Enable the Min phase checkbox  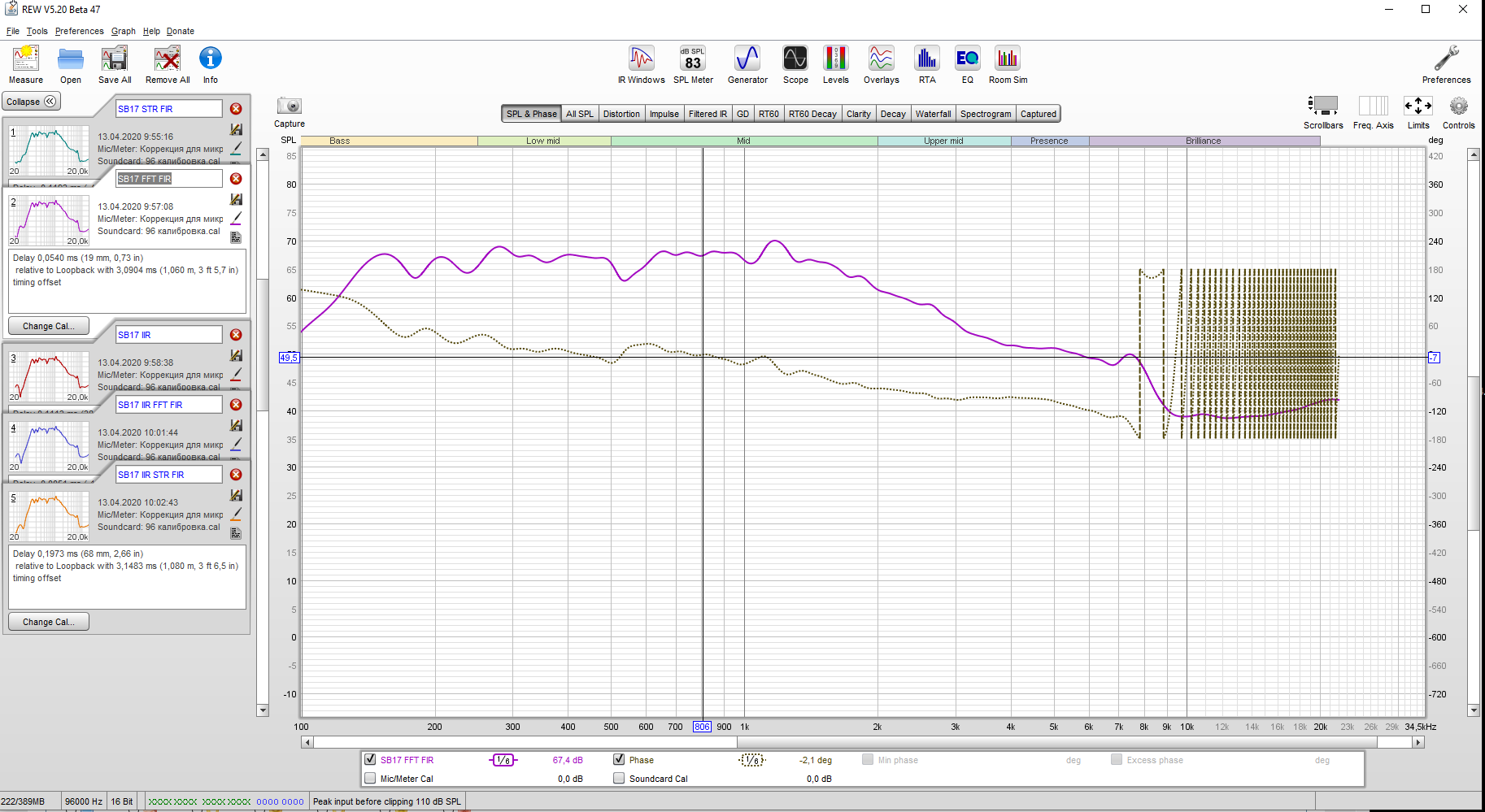(868, 759)
